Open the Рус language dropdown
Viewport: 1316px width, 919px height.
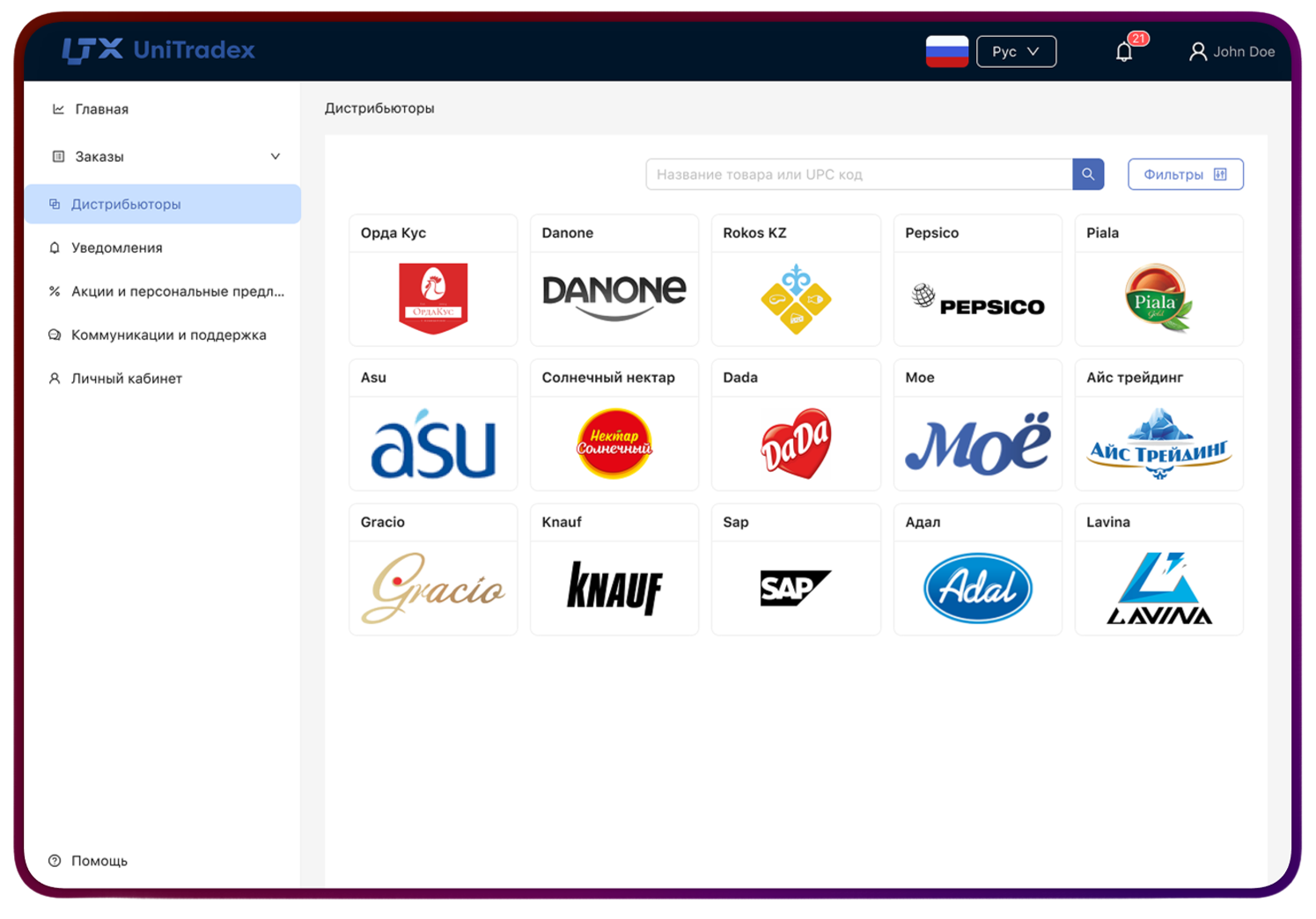pos(1016,52)
